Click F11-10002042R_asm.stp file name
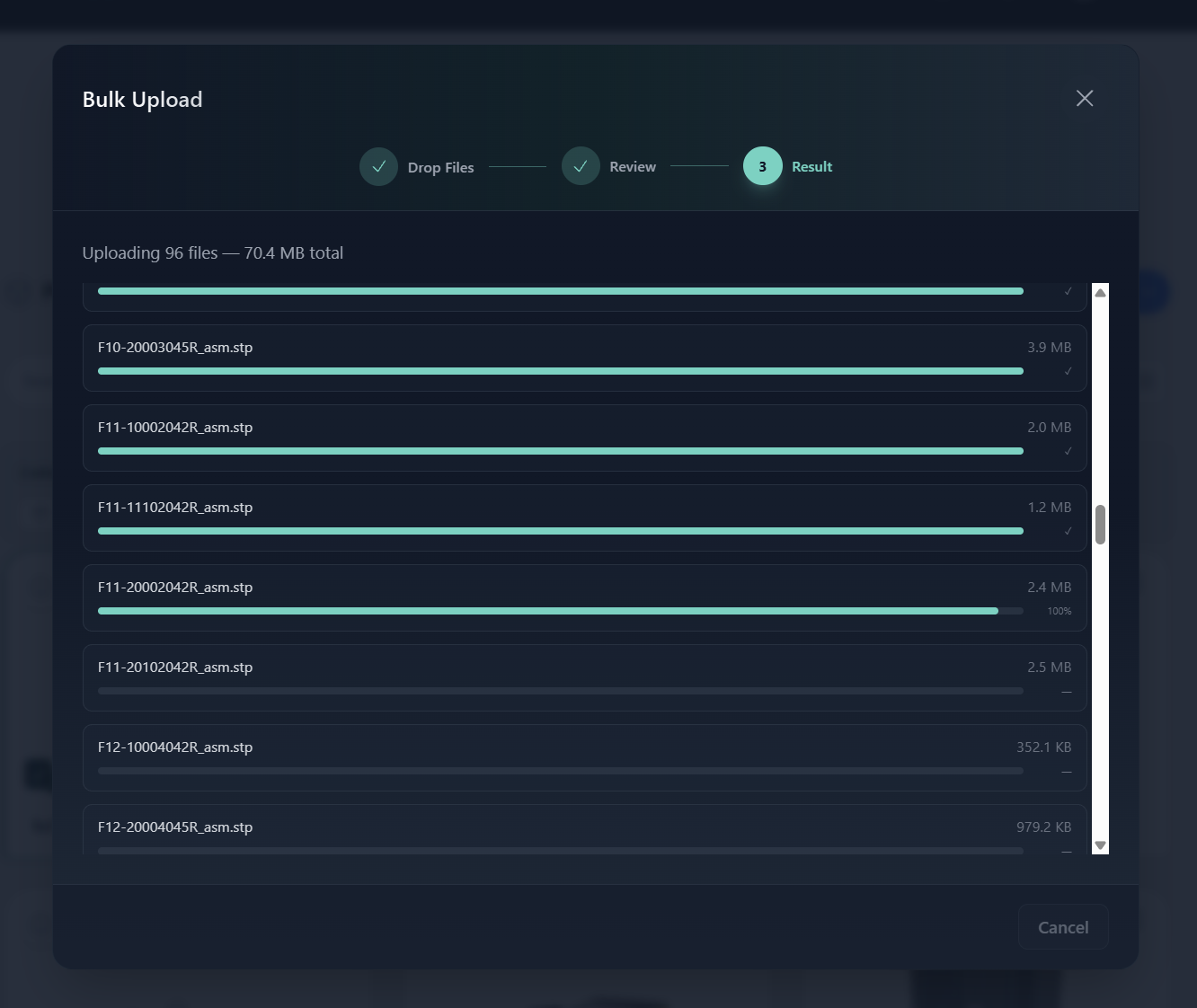 pyautogui.click(x=175, y=427)
